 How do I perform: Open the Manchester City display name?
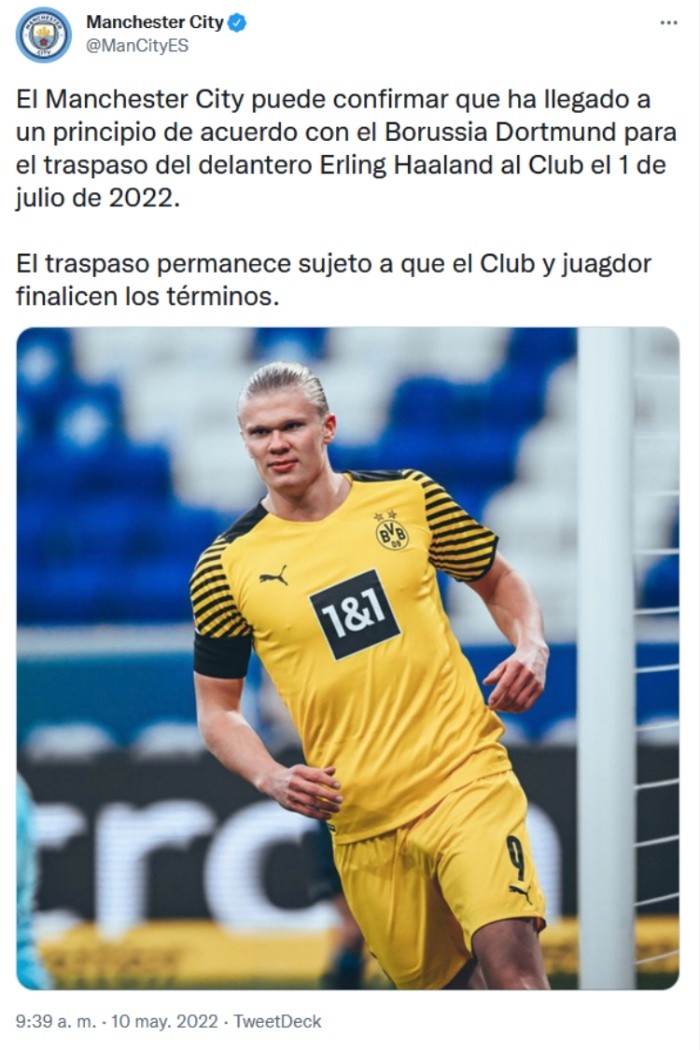[x=154, y=22]
